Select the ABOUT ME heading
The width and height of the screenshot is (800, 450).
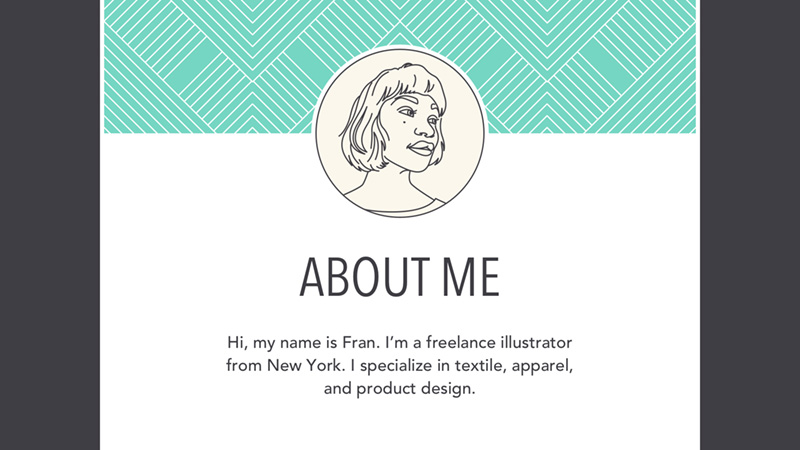(x=400, y=277)
